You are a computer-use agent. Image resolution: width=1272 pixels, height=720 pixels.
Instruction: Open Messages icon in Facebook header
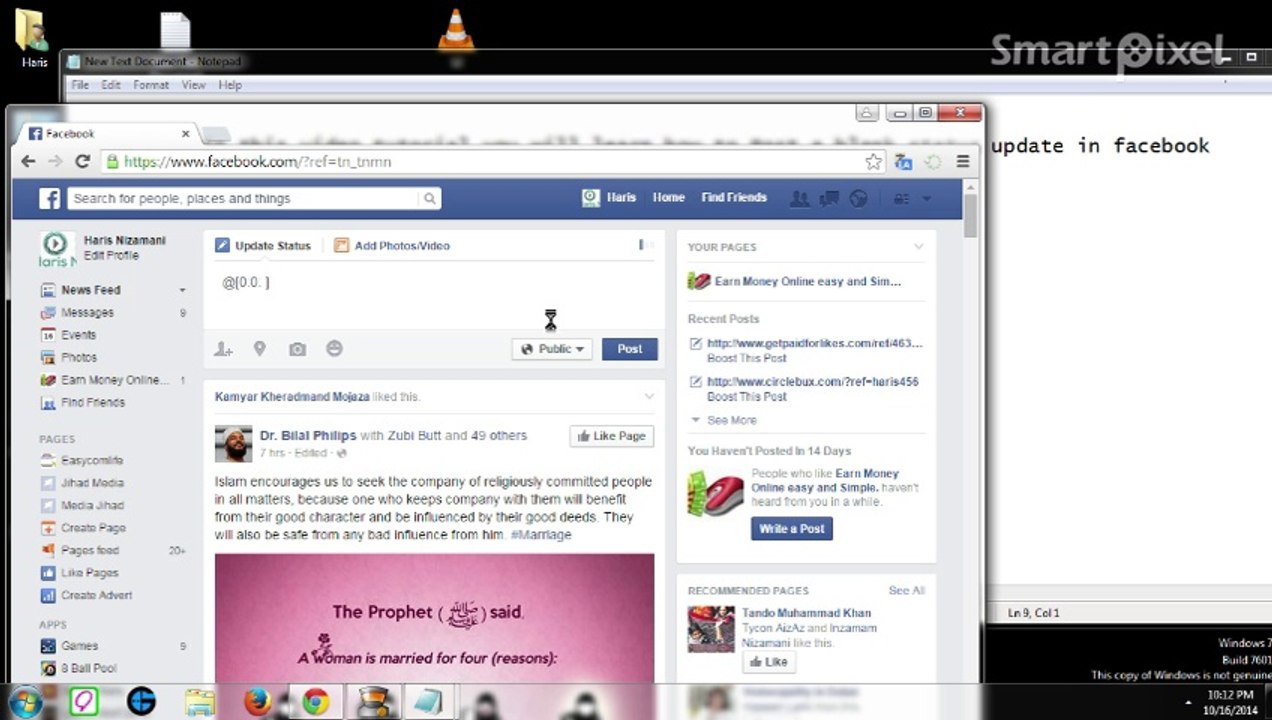pyautogui.click(x=828, y=198)
